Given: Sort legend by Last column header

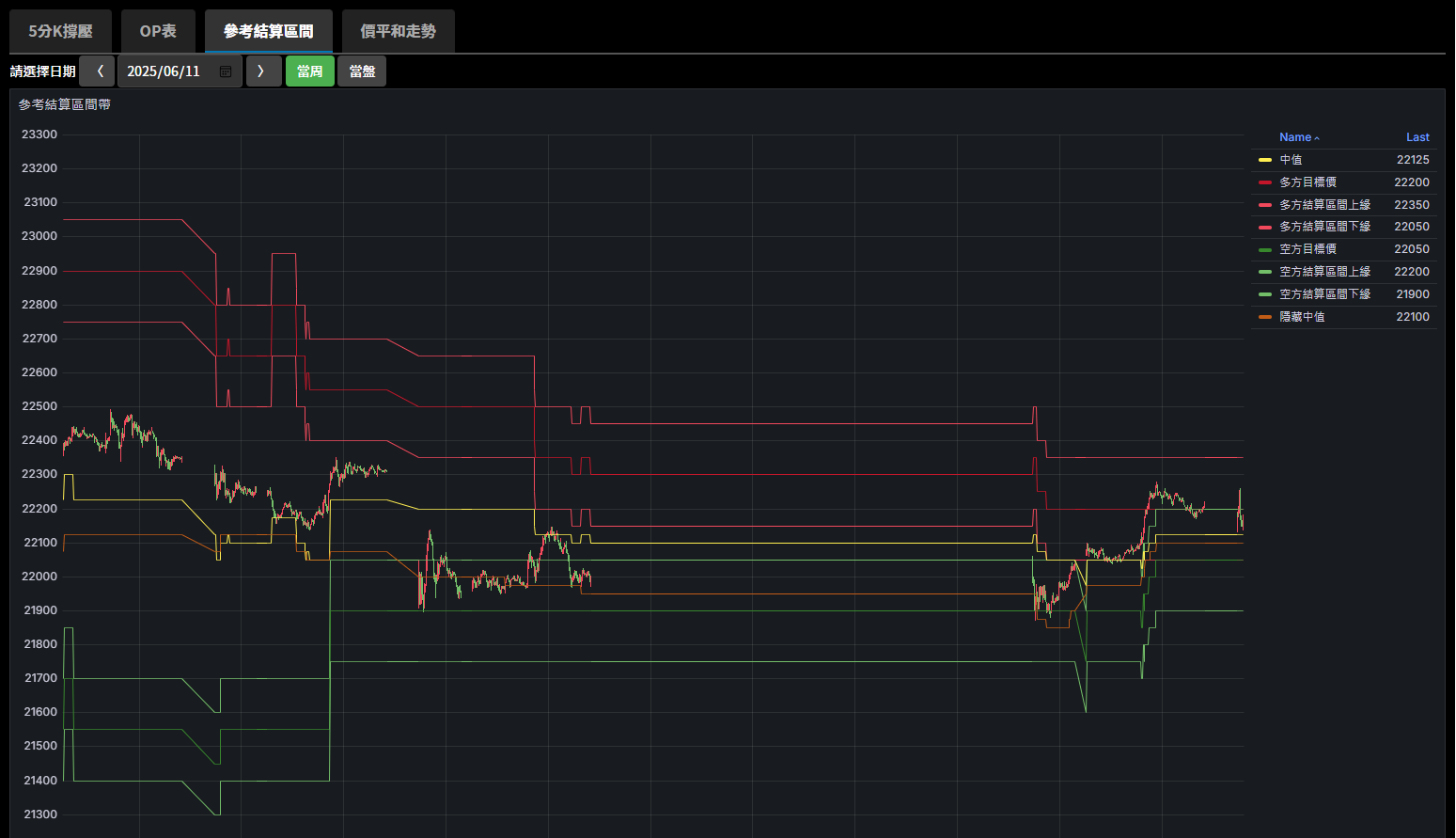Looking at the screenshot, I should (x=1417, y=137).
